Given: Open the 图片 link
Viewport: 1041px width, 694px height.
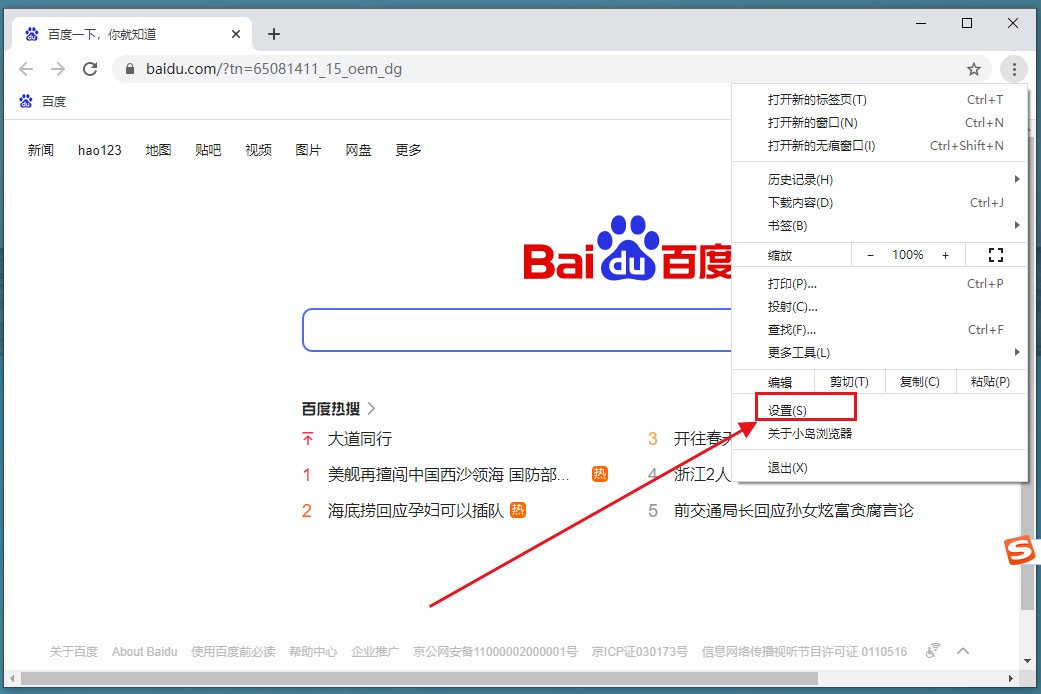Looking at the screenshot, I should pos(308,150).
